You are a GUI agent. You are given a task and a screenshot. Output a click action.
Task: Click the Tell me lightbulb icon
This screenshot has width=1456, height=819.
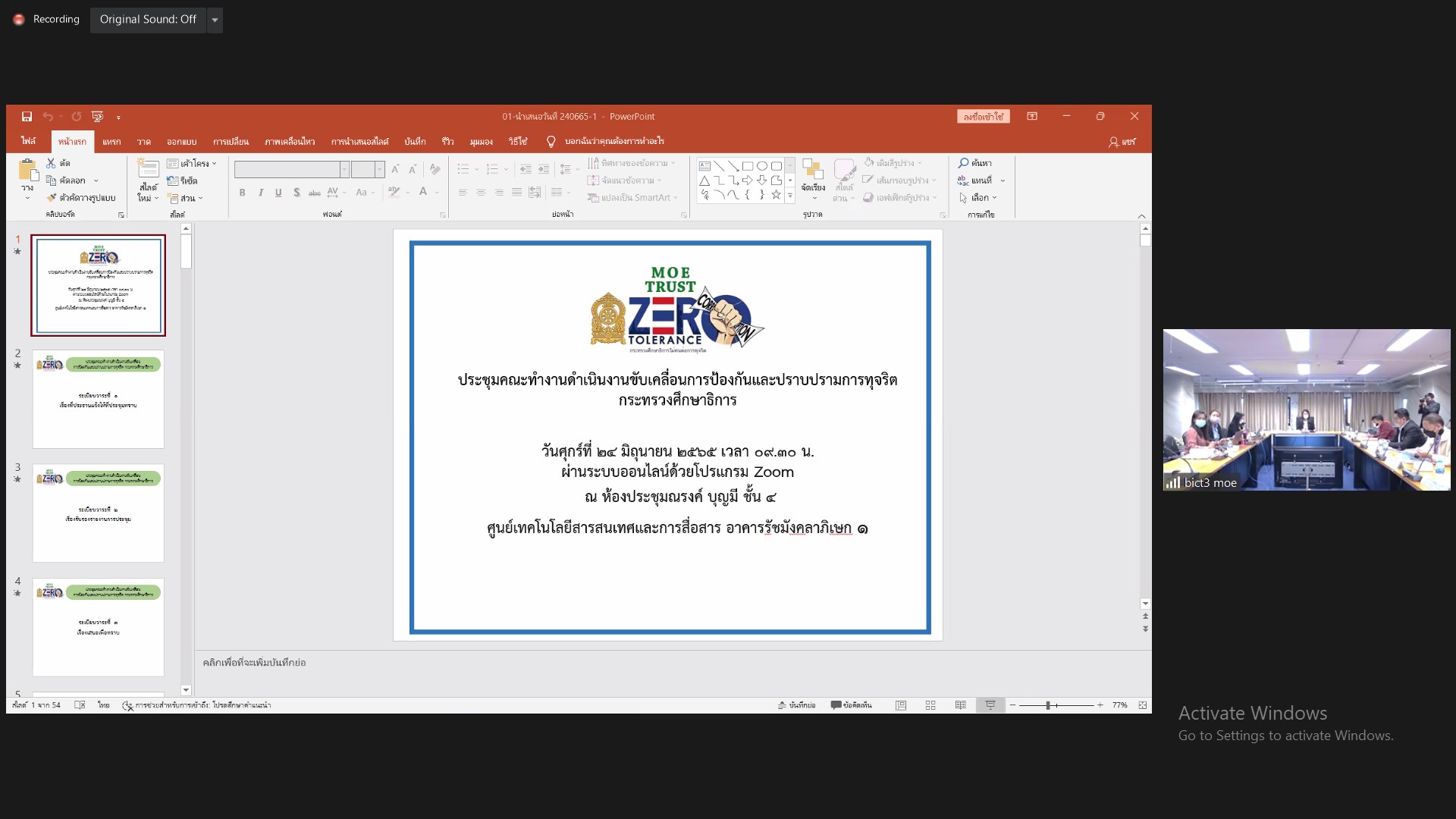pos(551,142)
